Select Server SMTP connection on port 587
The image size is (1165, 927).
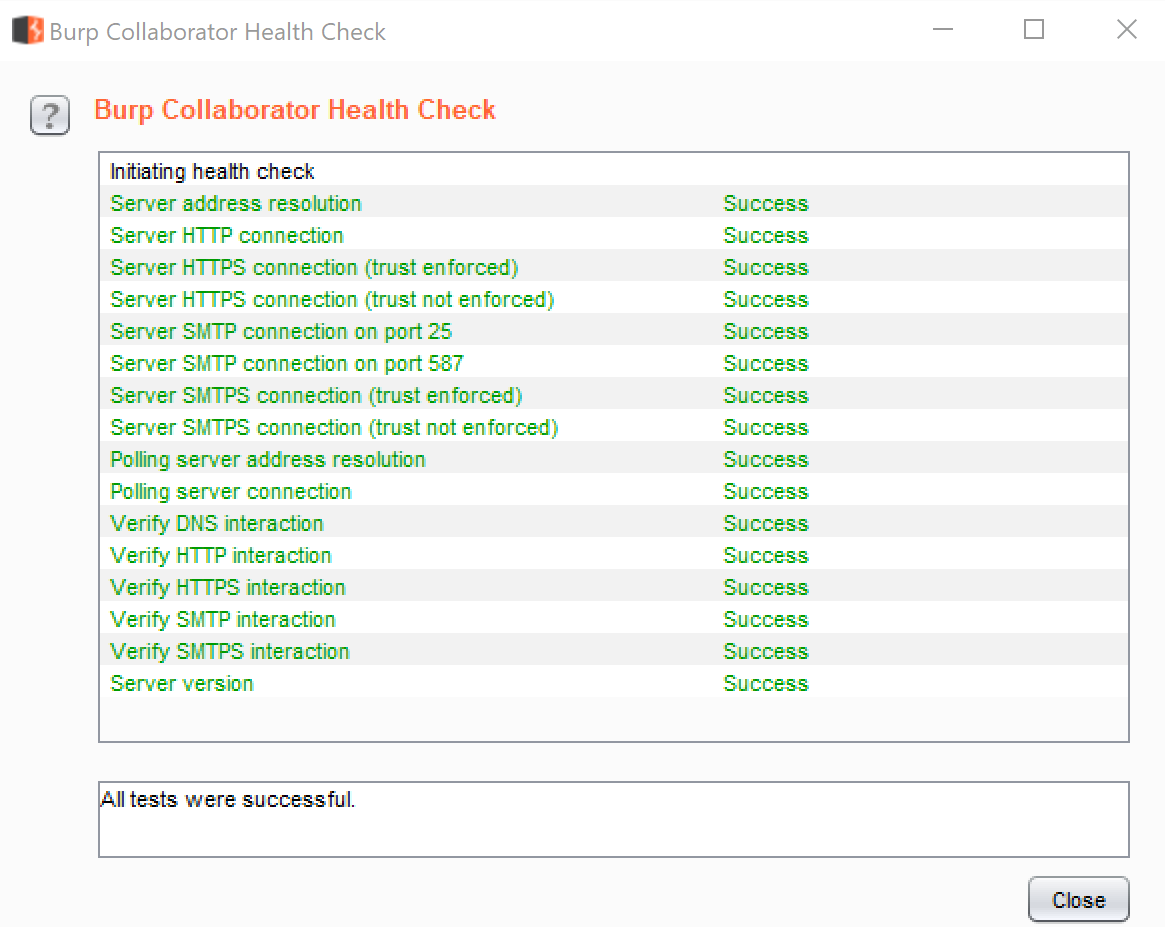tap(287, 364)
